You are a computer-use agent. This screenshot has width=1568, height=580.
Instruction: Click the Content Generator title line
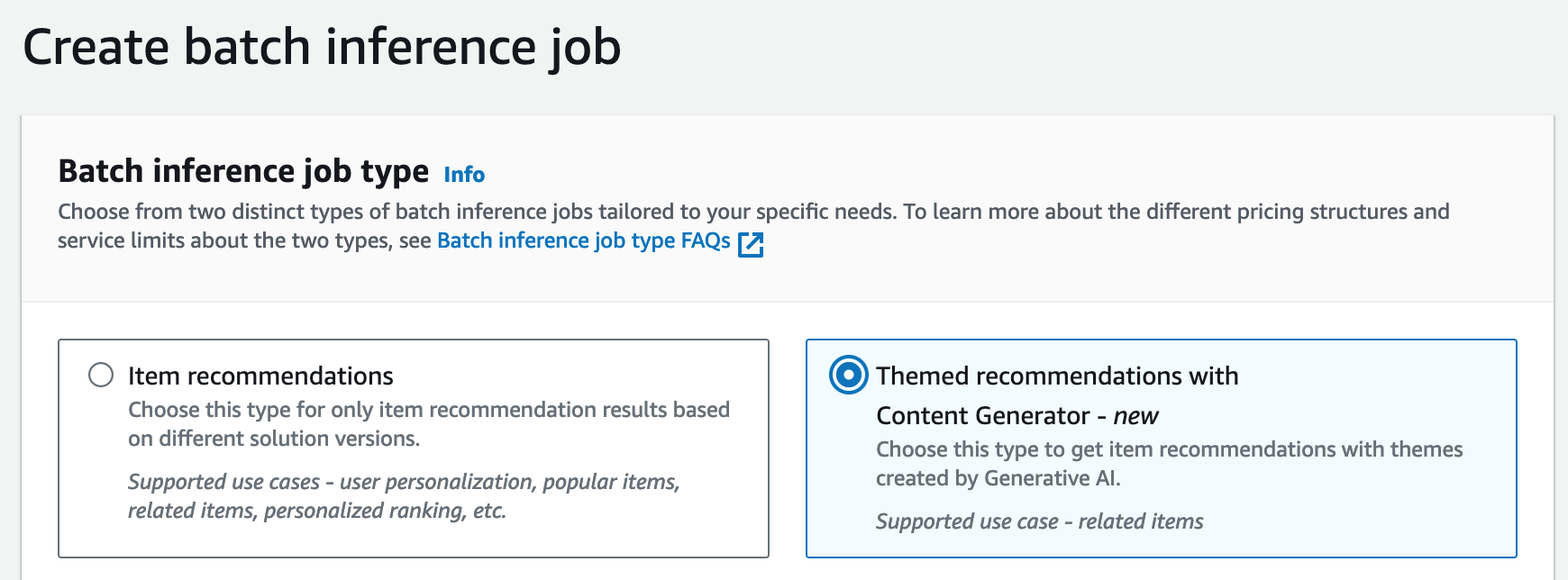point(982,415)
